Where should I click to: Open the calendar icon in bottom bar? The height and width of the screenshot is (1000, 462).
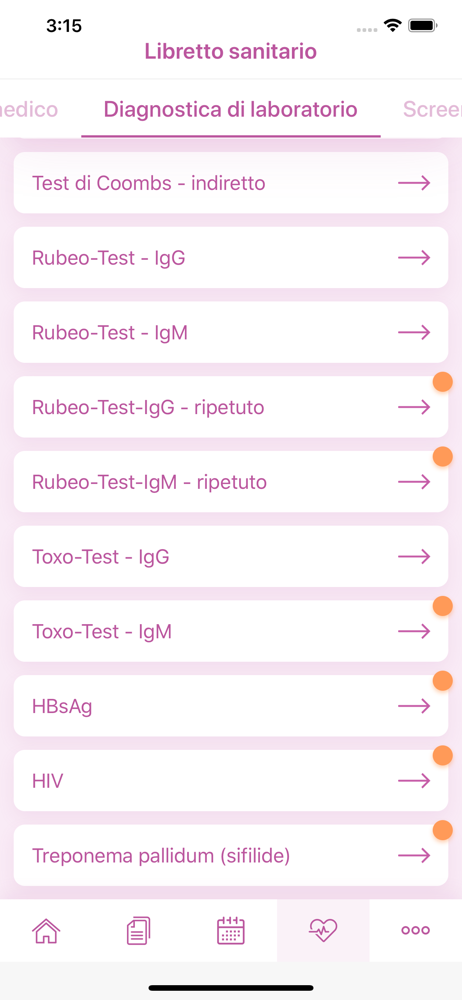pyautogui.click(x=231, y=930)
